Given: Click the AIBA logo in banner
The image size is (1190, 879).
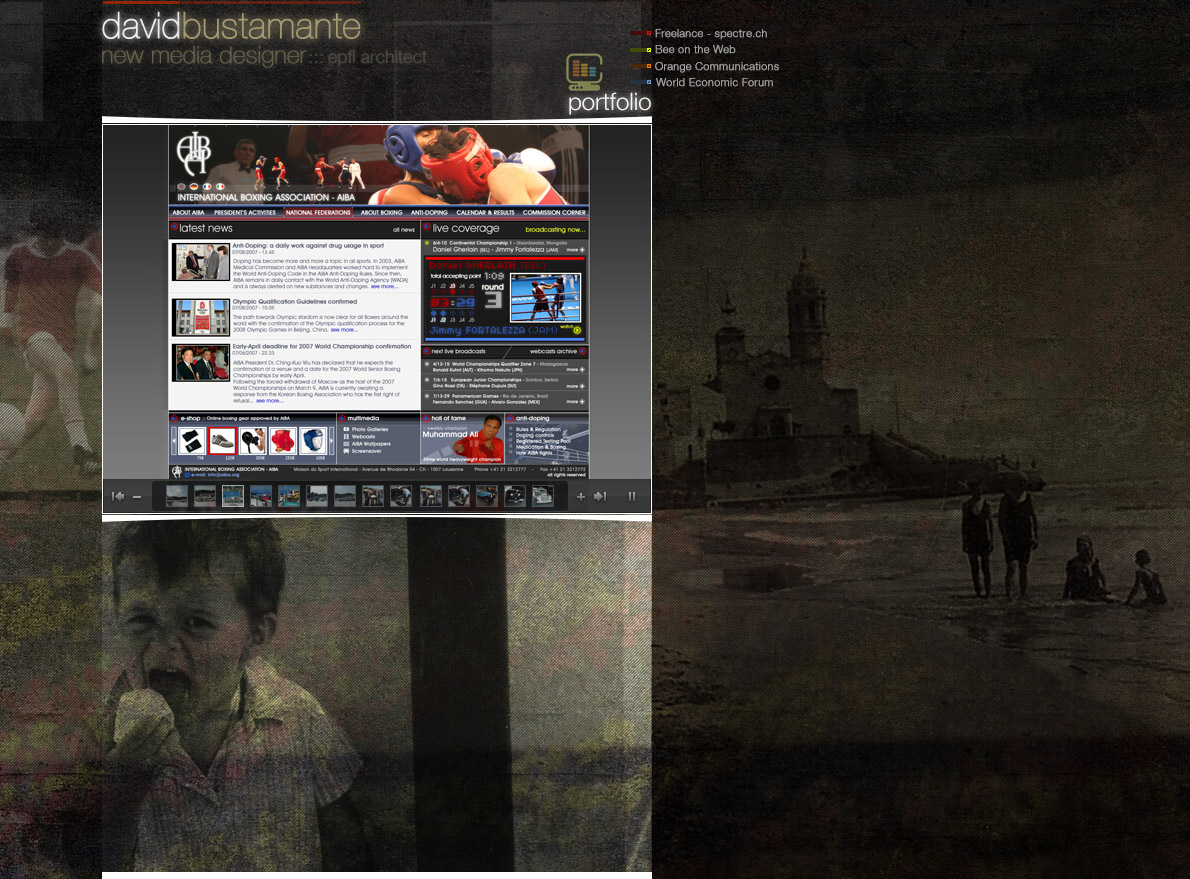Looking at the screenshot, I should (194, 153).
